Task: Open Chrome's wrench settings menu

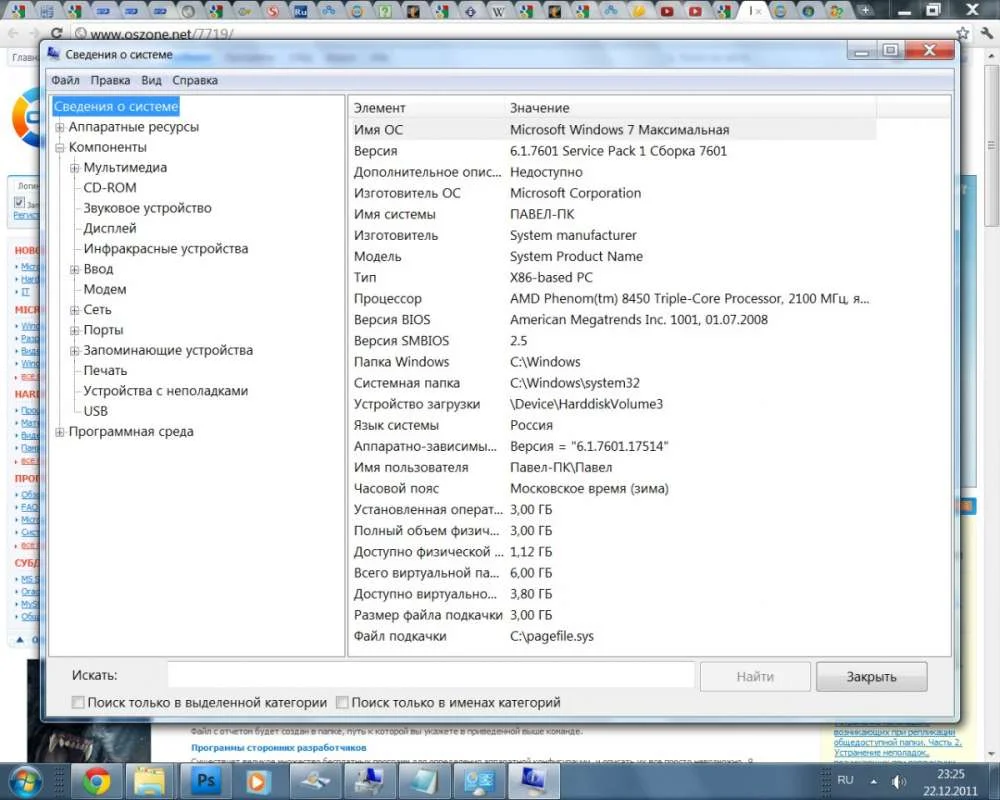Action: pyautogui.click(x=987, y=33)
